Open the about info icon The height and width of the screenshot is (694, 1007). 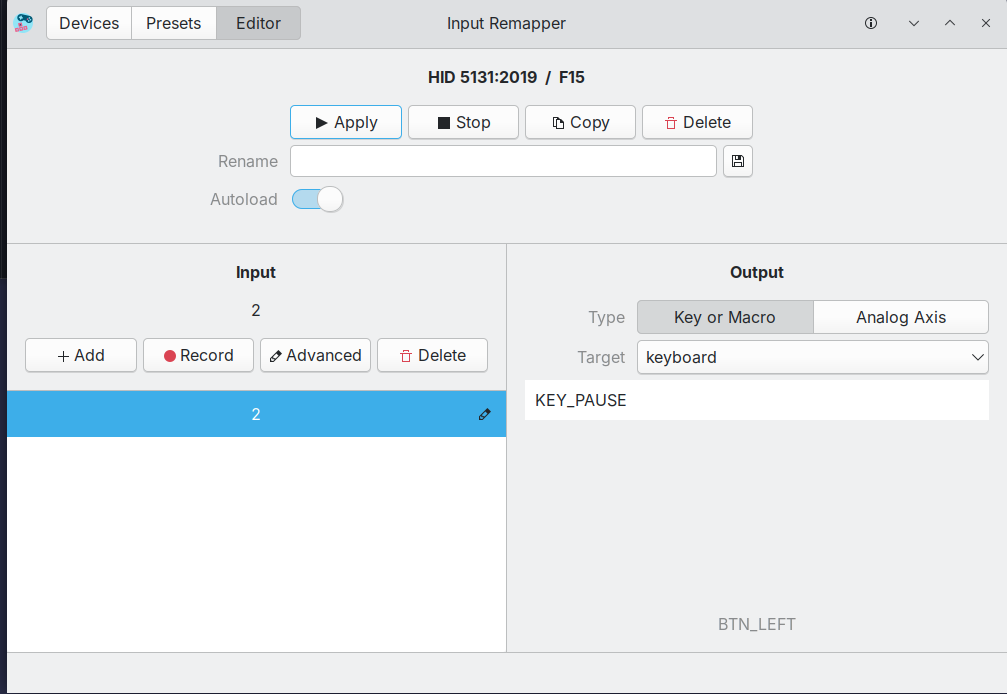coord(871,22)
